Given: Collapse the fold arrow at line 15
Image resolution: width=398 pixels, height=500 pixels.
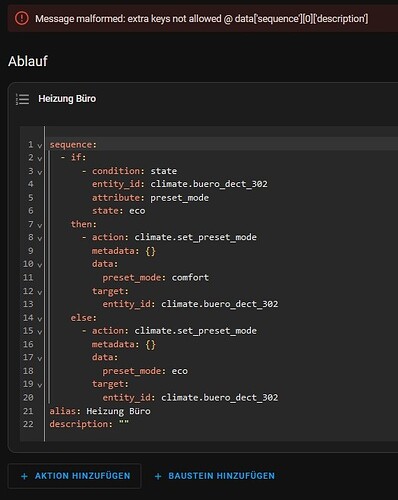Looking at the screenshot, I should (40, 332).
